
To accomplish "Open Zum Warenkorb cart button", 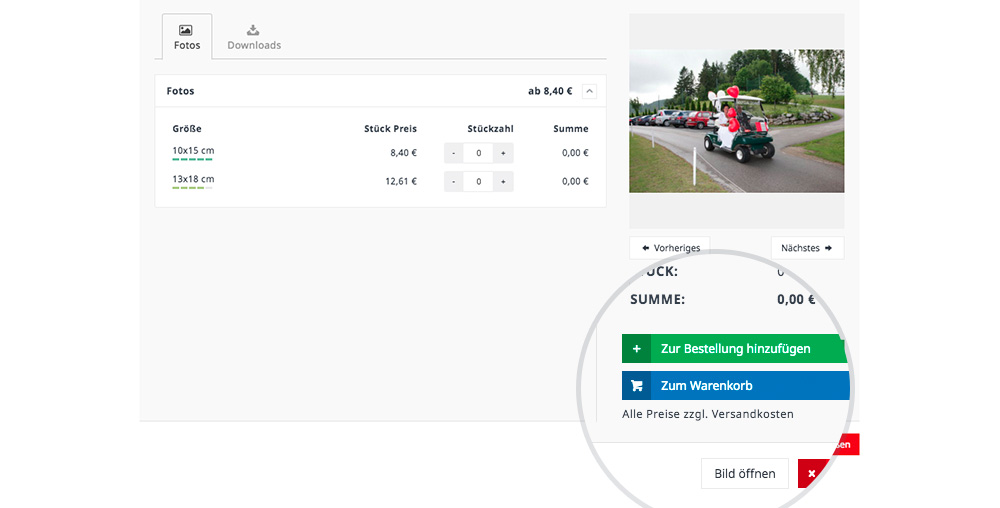I will [x=736, y=386].
